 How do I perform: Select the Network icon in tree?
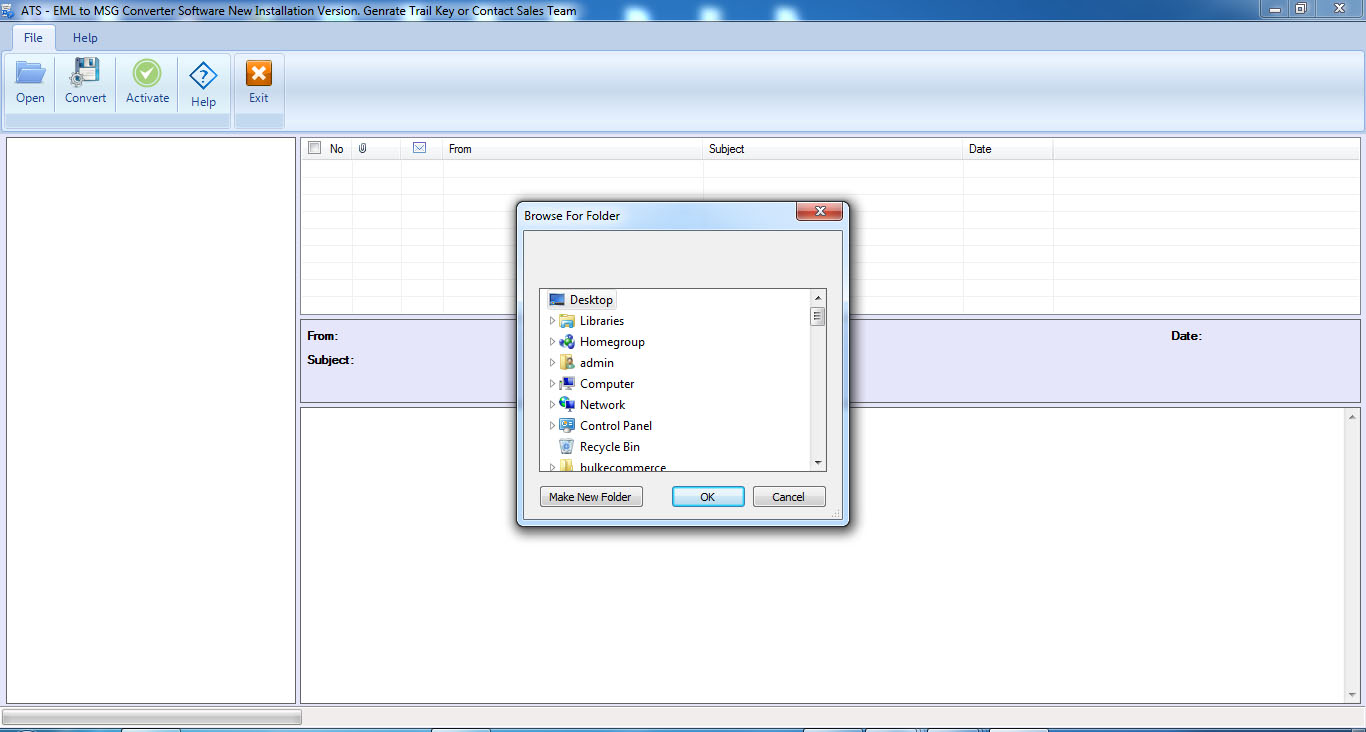[x=567, y=405]
